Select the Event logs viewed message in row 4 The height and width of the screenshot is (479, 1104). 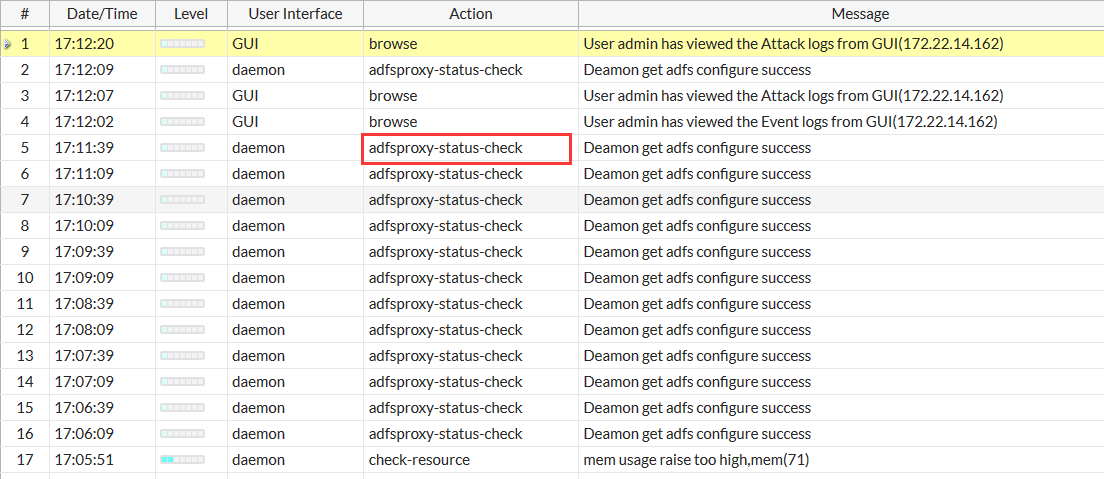790,122
